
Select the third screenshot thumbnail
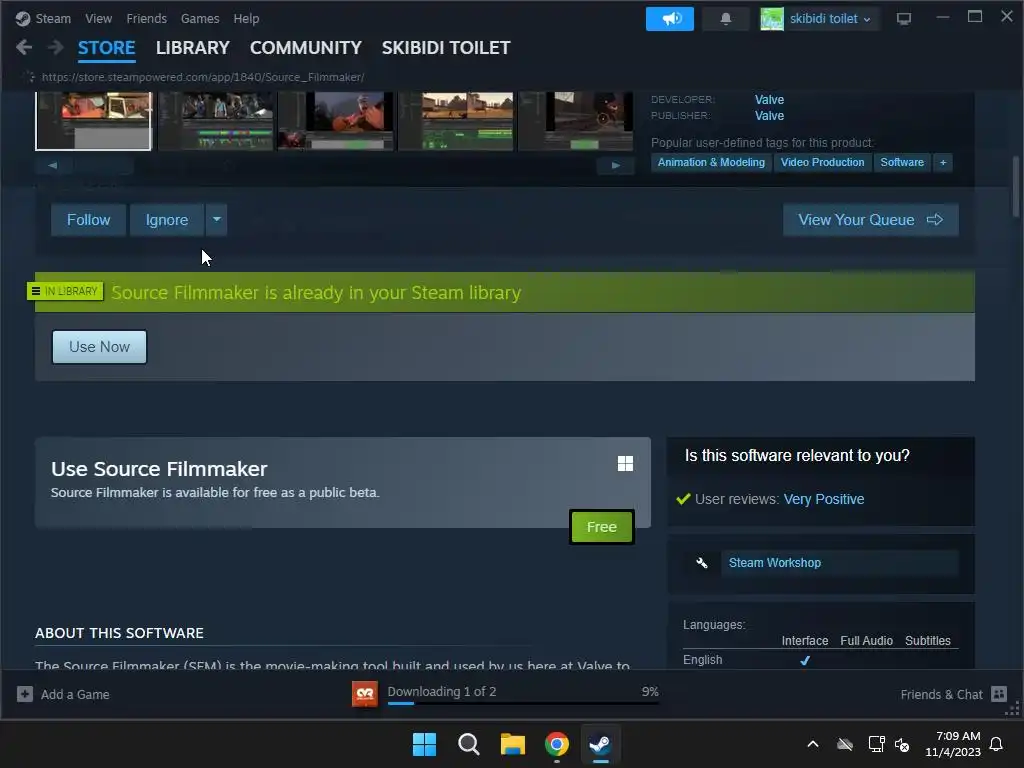(336, 121)
